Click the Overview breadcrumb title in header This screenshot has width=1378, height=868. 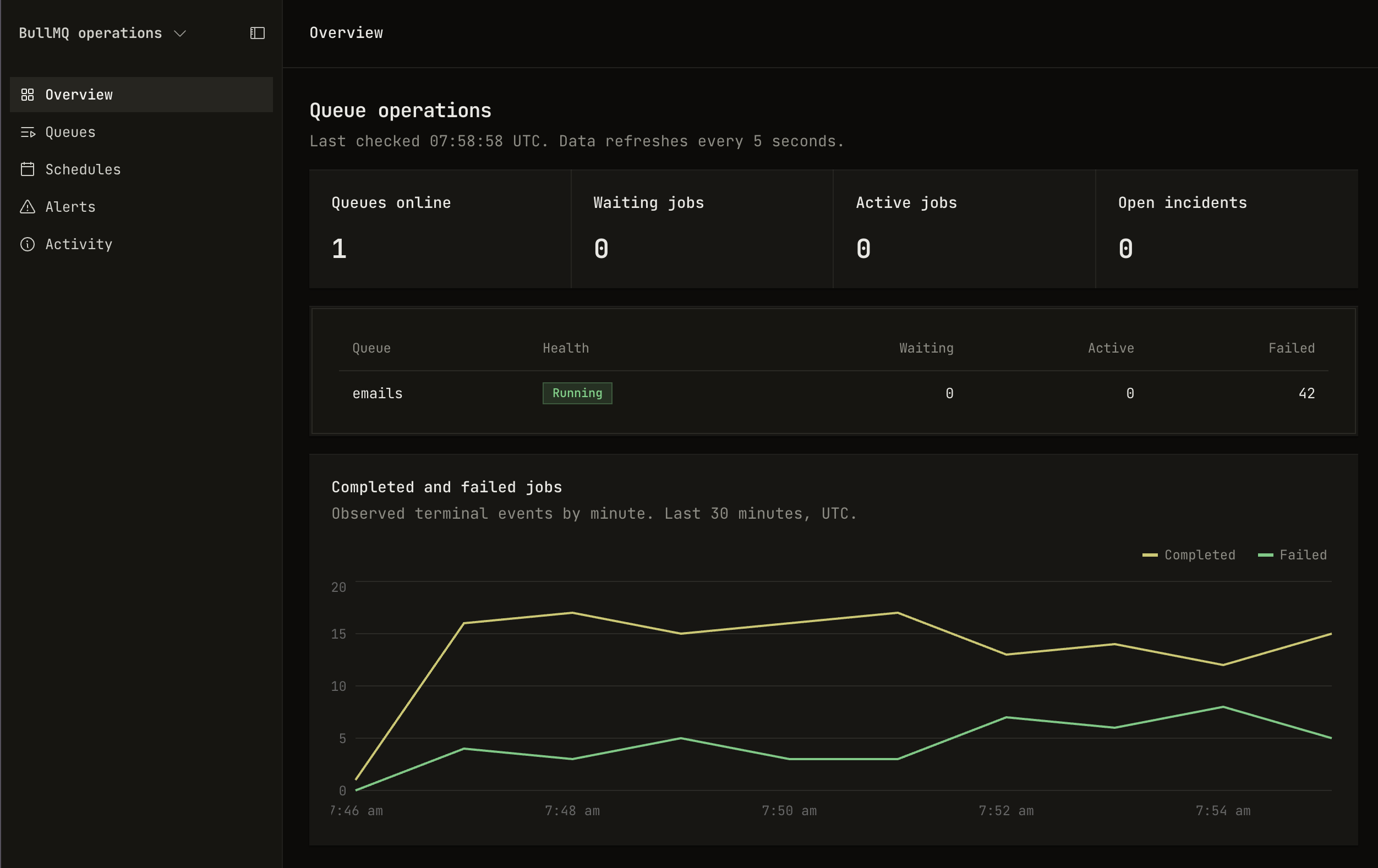(346, 32)
